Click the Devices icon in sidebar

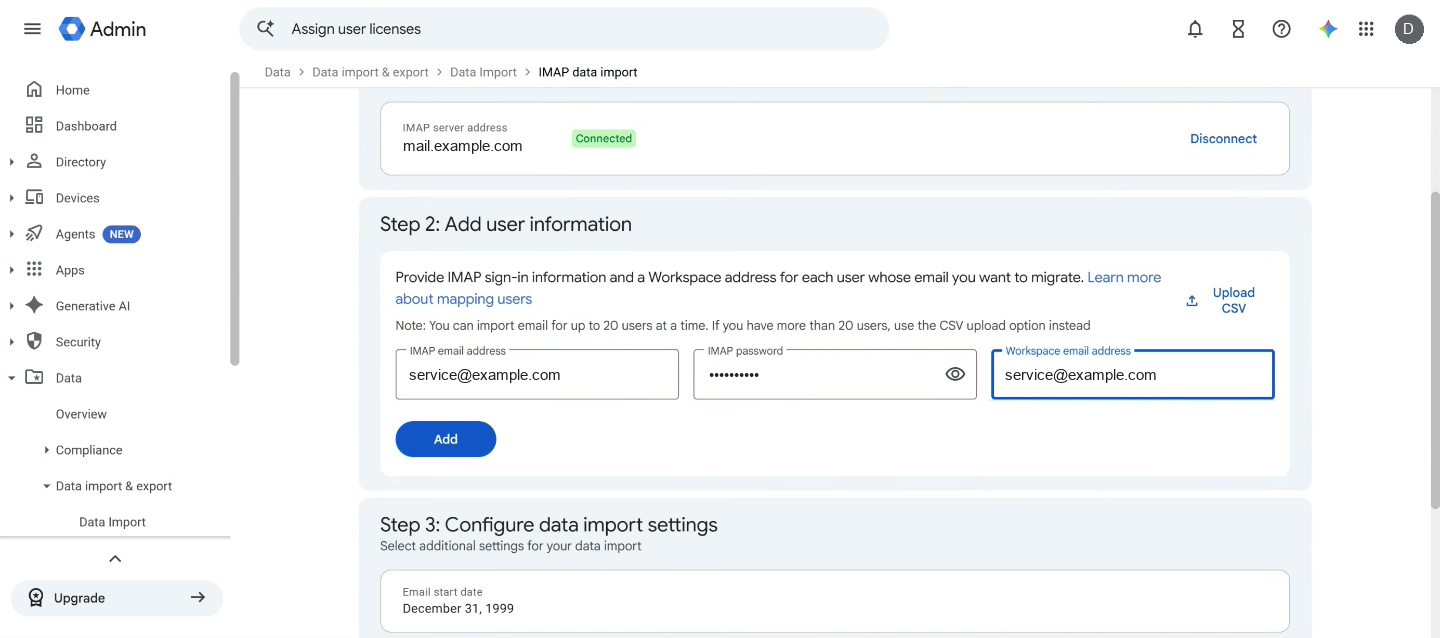click(x=34, y=198)
